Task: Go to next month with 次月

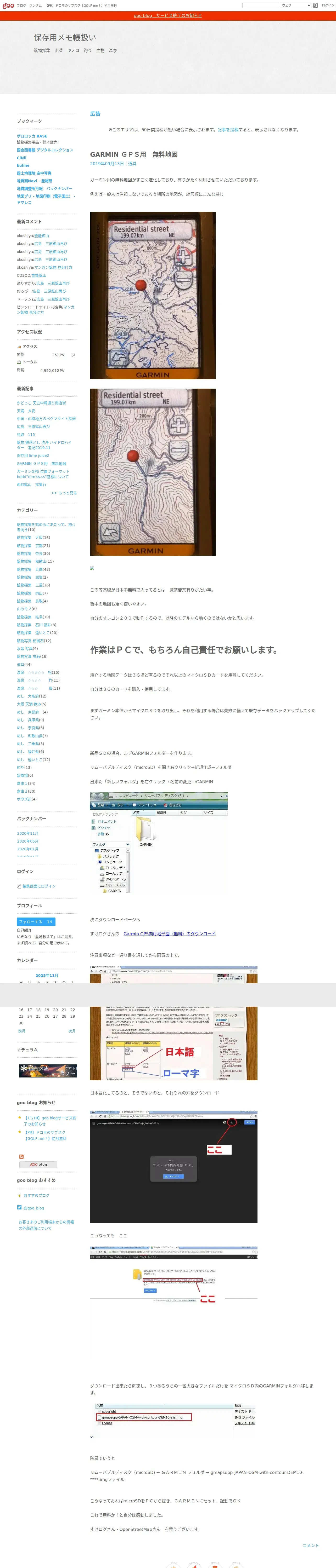Action: (72, 1031)
